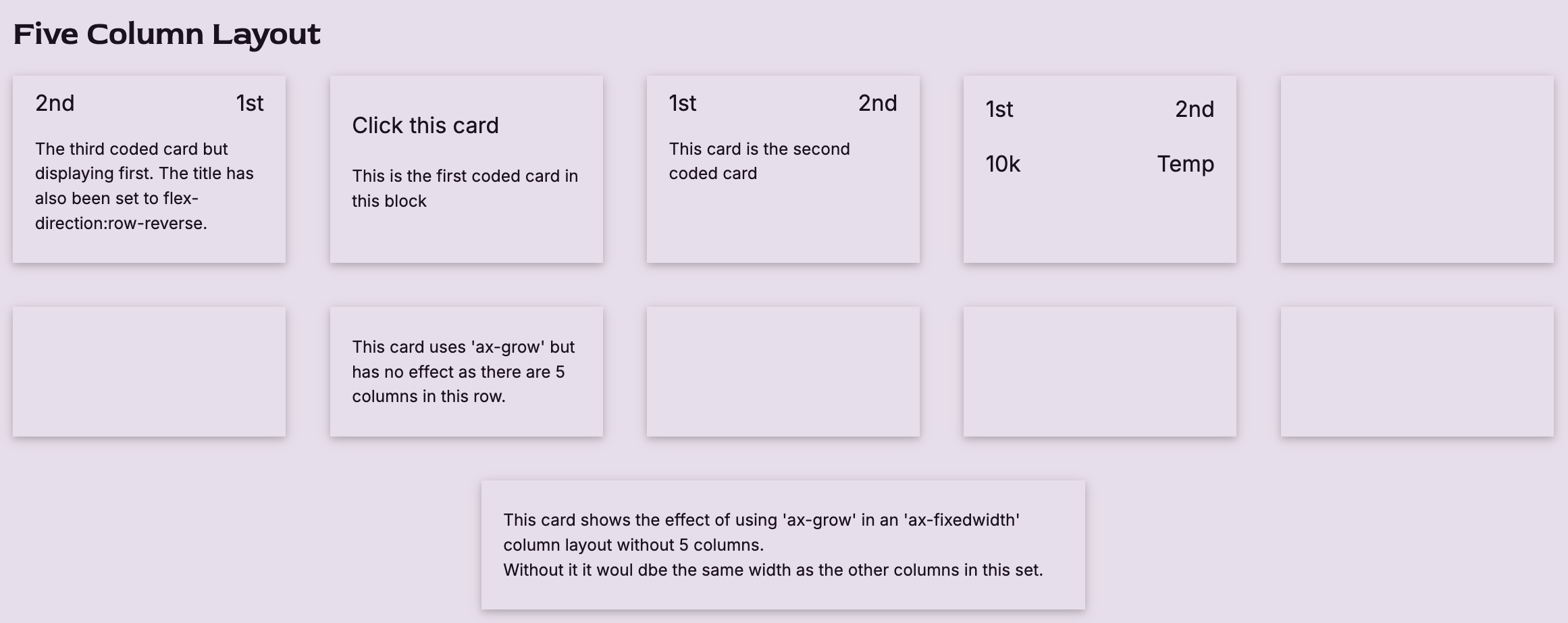The width and height of the screenshot is (1568, 623).
Task: Click the "Click this card" title
Action: coord(425,126)
